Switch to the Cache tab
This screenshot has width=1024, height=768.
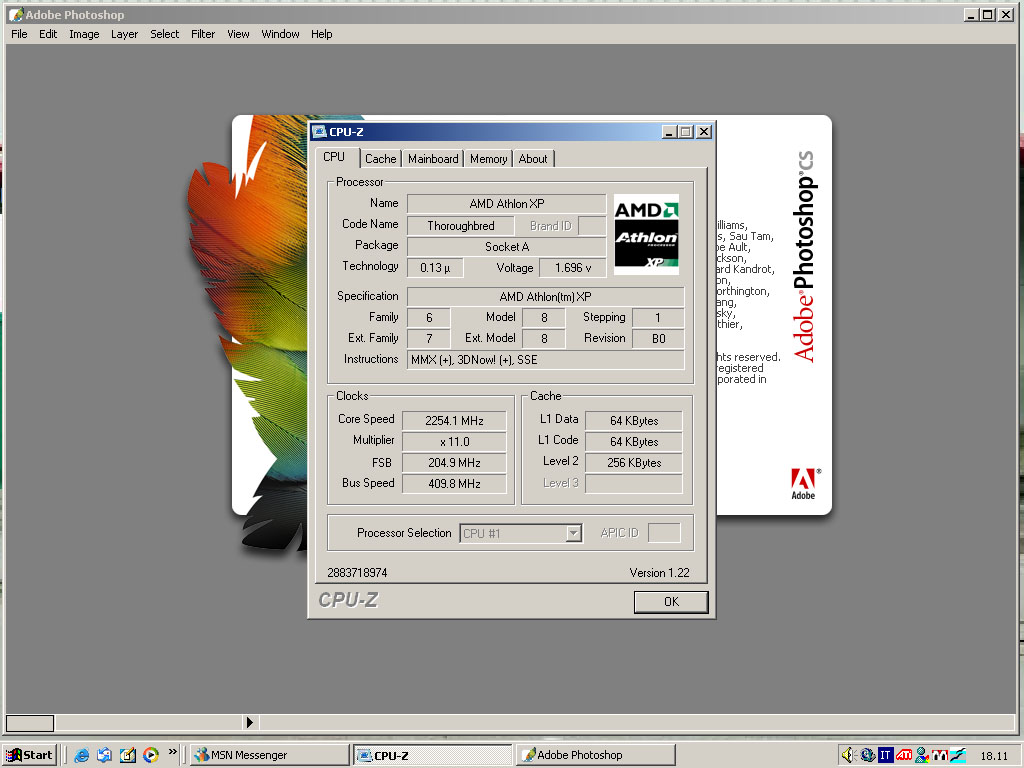[381, 159]
